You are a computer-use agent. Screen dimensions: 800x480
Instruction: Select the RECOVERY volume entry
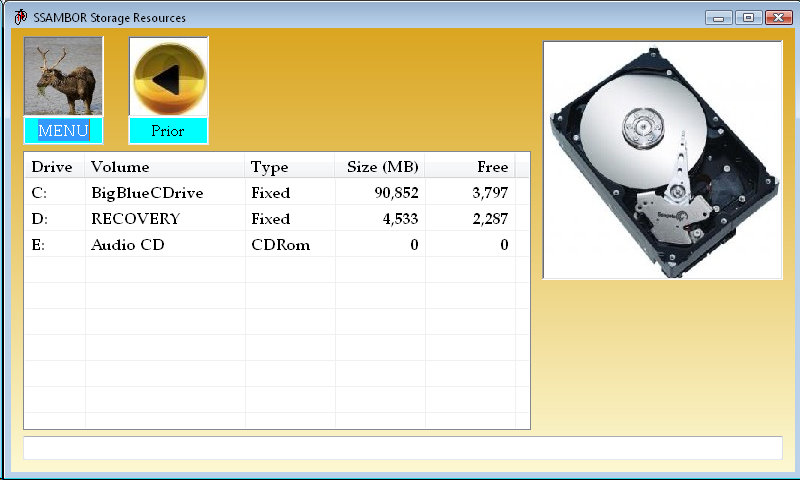tap(135, 219)
